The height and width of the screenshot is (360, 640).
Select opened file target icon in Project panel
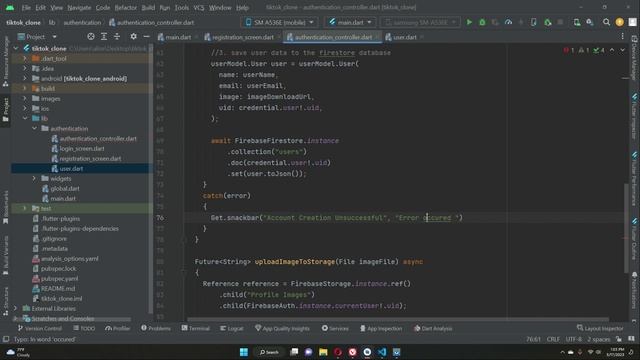(91, 37)
